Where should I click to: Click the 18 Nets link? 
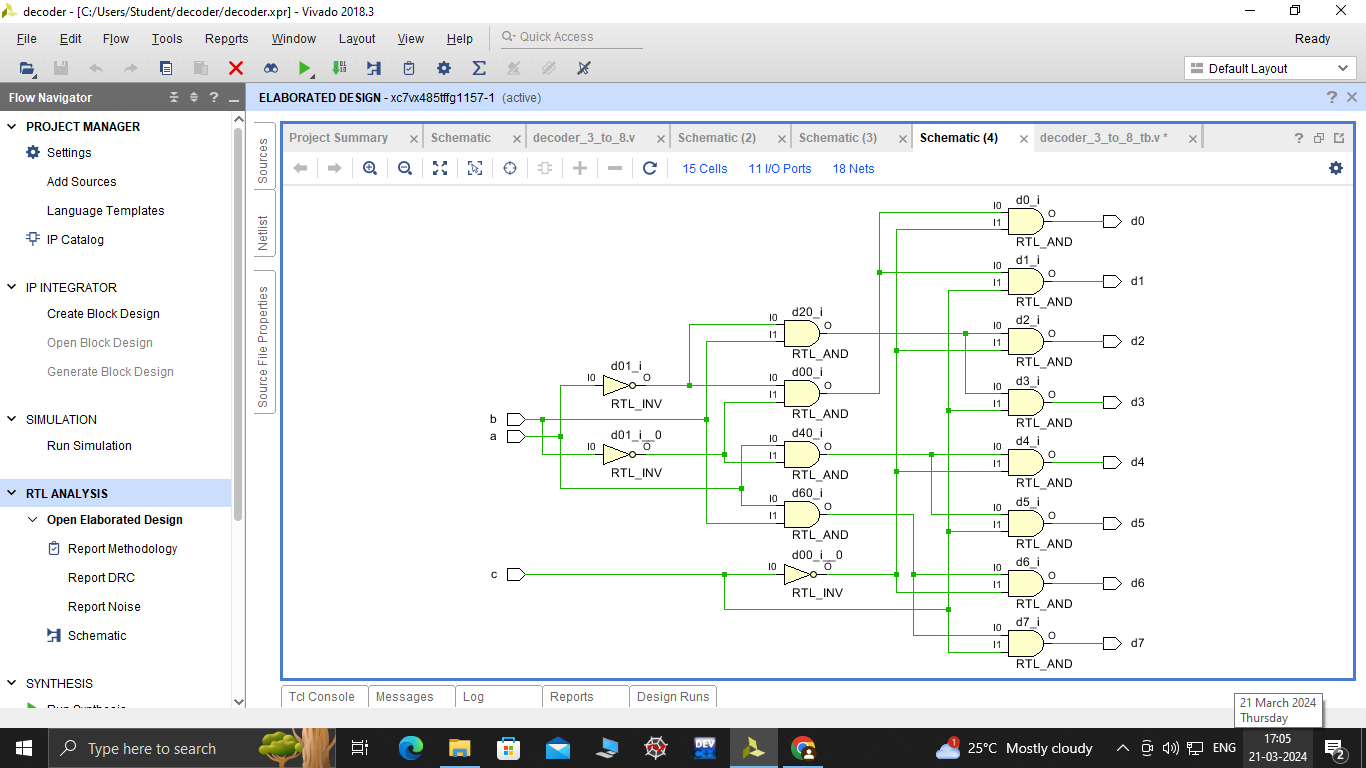(853, 169)
